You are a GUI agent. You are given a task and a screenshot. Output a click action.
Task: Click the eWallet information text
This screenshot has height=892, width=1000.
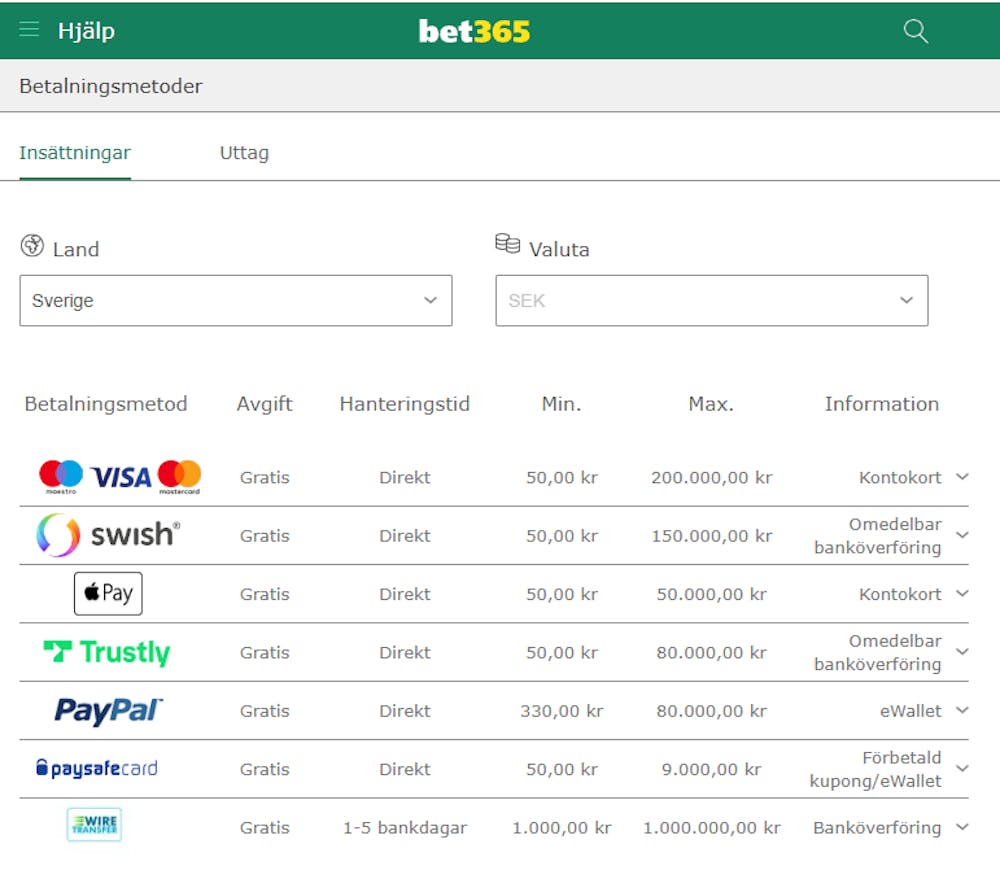click(x=911, y=711)
